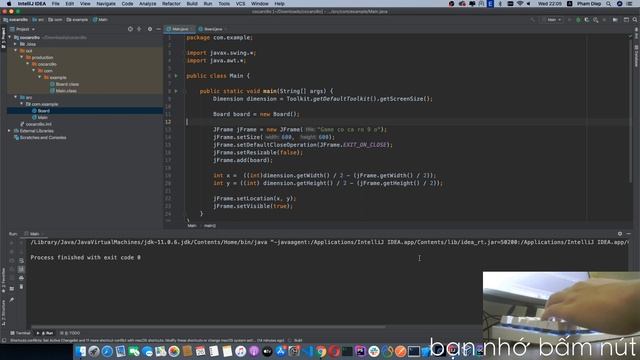Hide the Project panel with minus icon
This screenshot has height=360, width=640.
(x=158, y=29)
